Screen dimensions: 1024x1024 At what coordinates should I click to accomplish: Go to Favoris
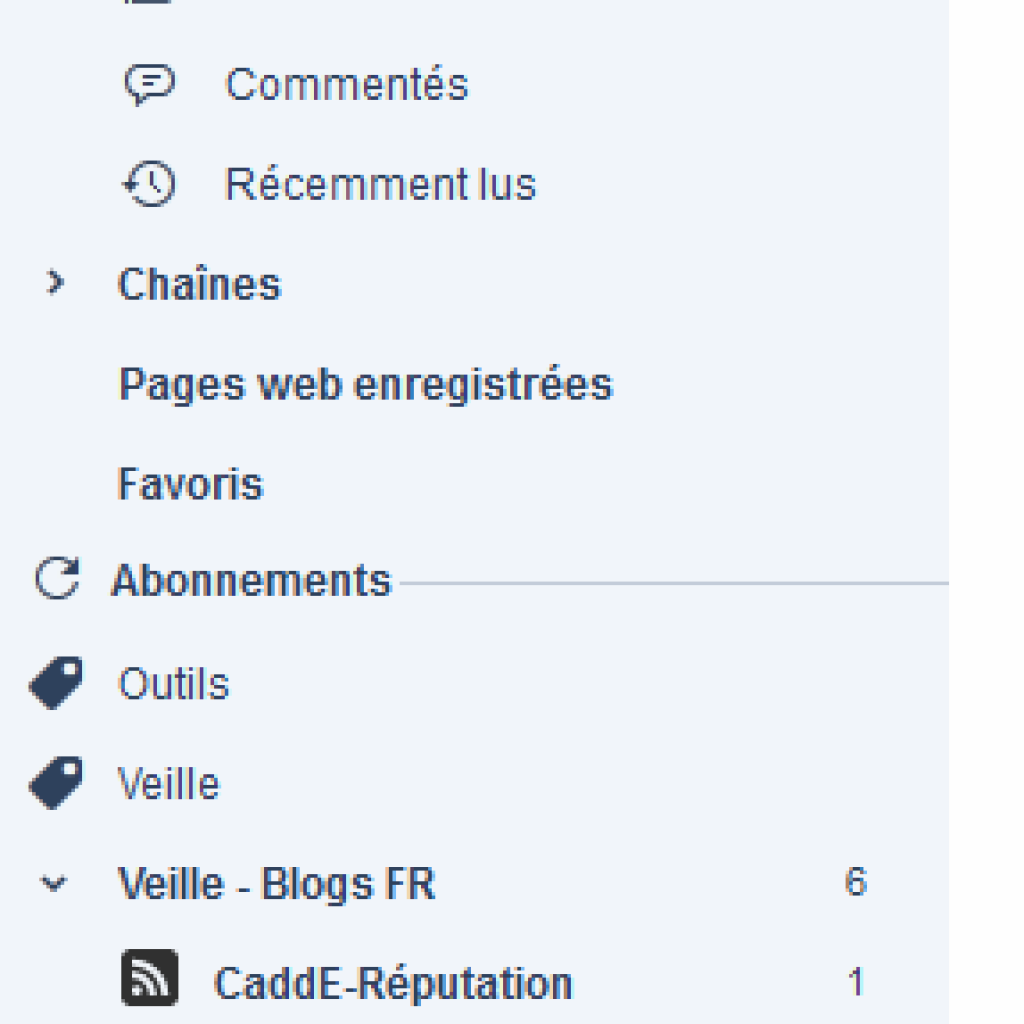click(x=191, y=484)
